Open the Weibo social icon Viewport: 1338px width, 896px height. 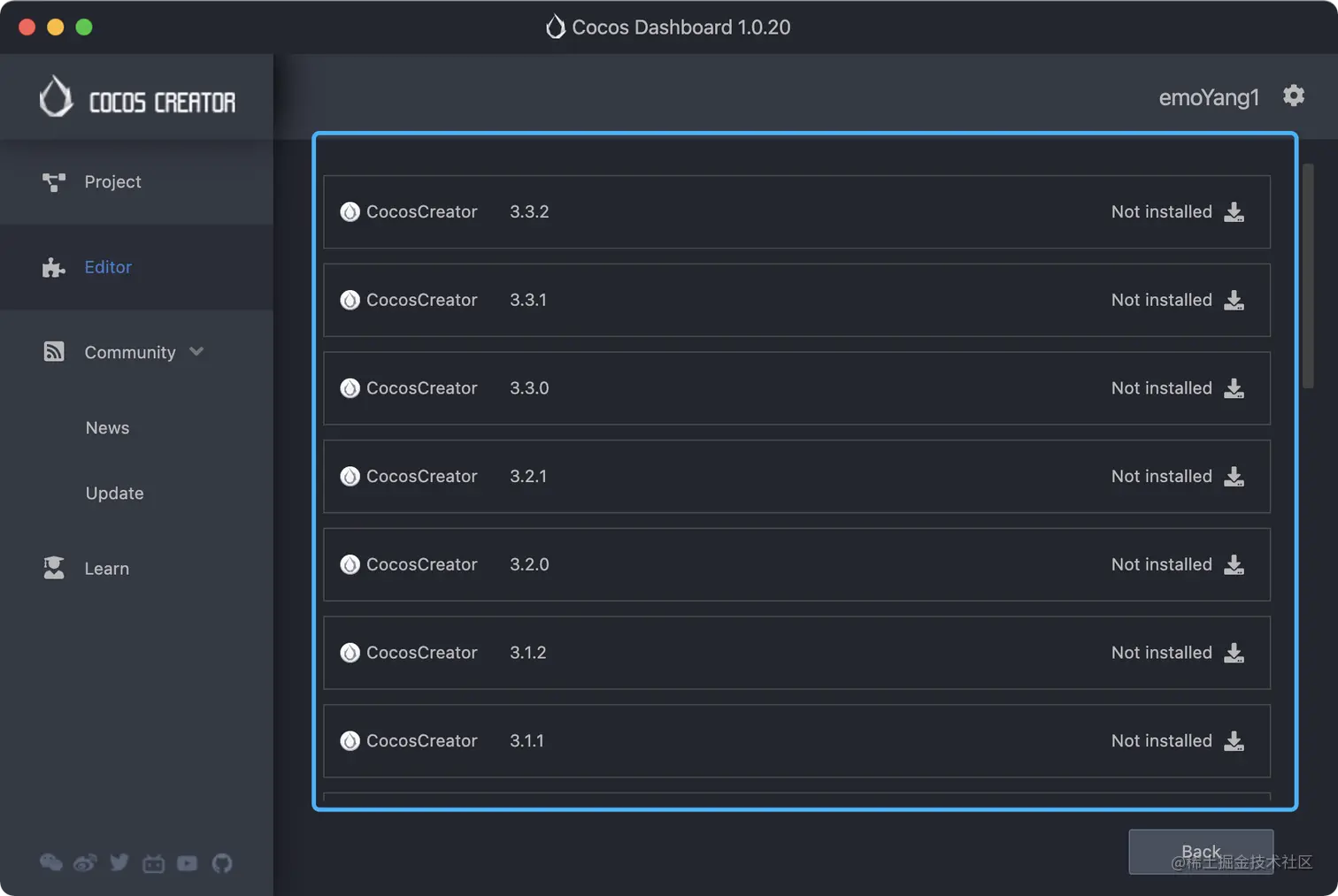(x=85, y=862)
